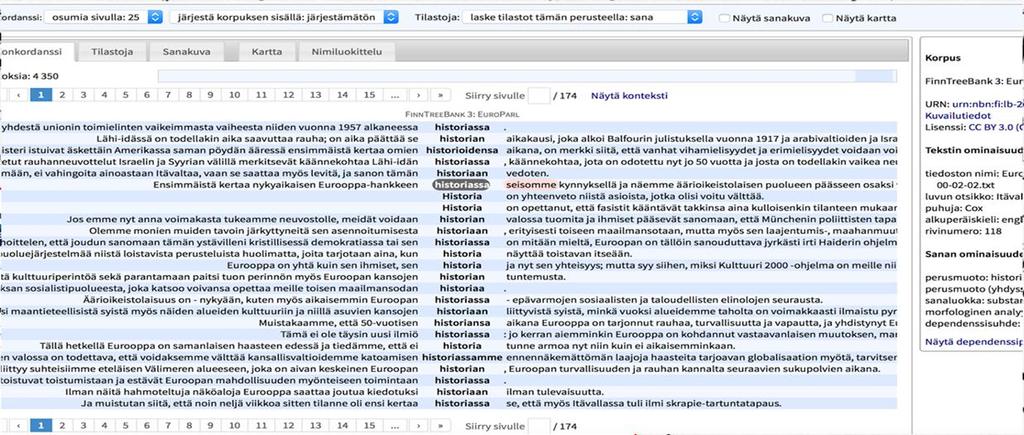Image resolution: width=1024 pixels, height=435 pixels.
Task: Jump to last page with bottom » arrow
Action: click(441, 426)
